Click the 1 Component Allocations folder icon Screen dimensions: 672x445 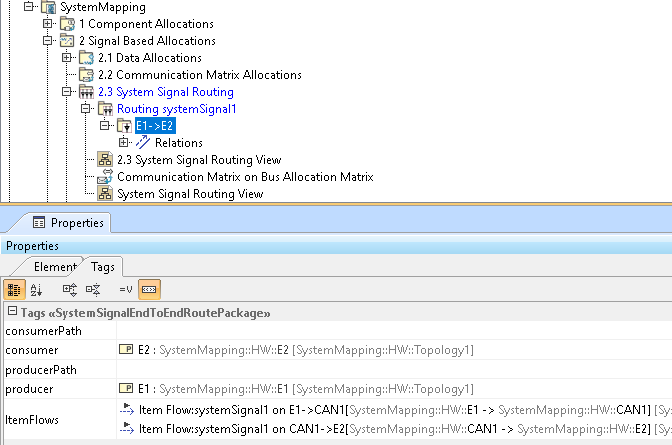point(67,24)
